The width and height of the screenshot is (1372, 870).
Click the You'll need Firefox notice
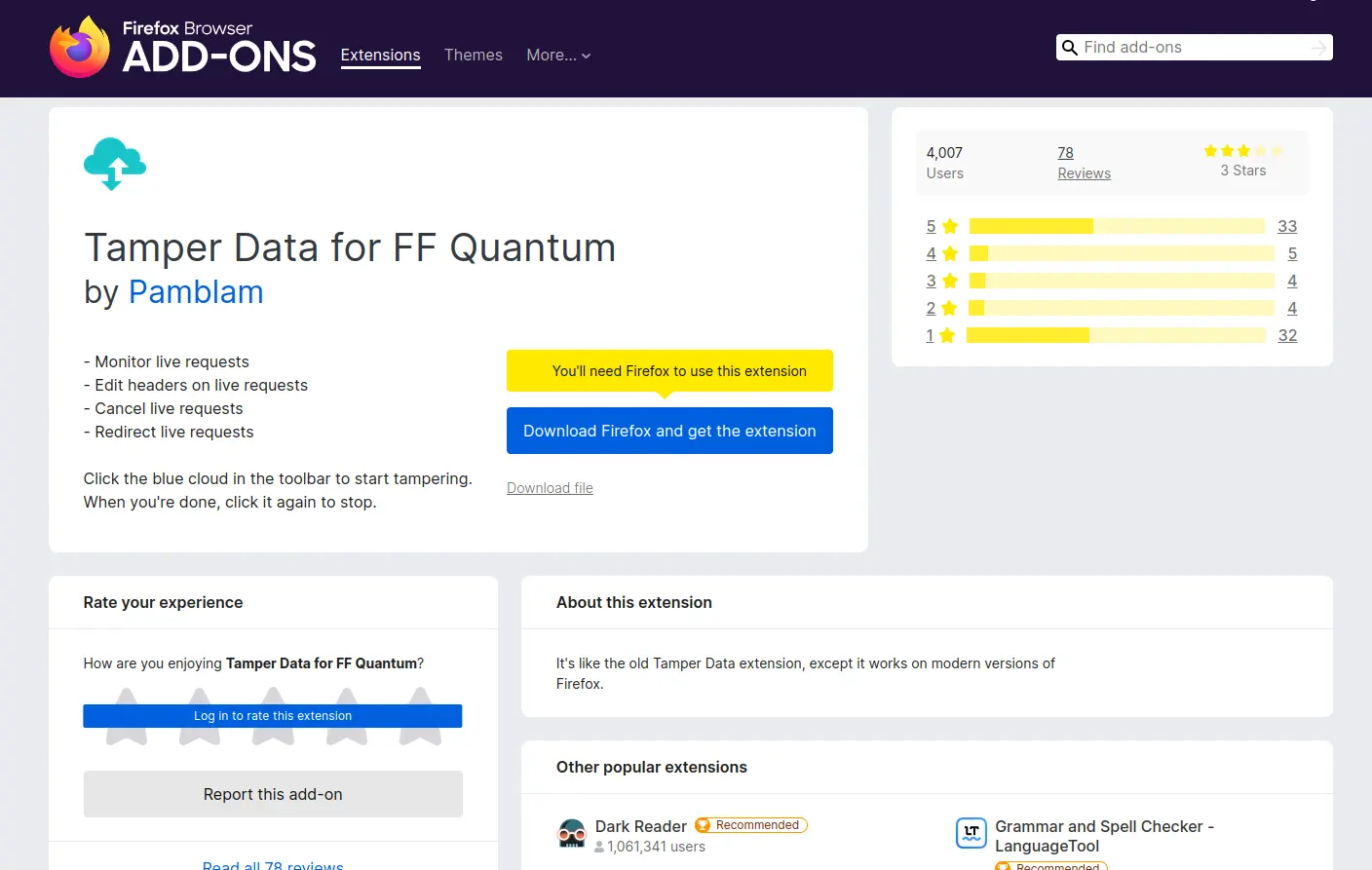click(x=669, y=371)
